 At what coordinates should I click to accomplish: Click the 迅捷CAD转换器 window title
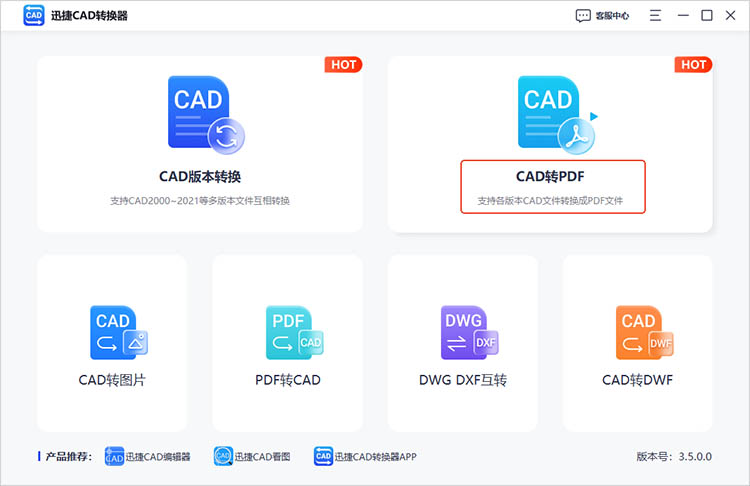click(x=89, y=16)
